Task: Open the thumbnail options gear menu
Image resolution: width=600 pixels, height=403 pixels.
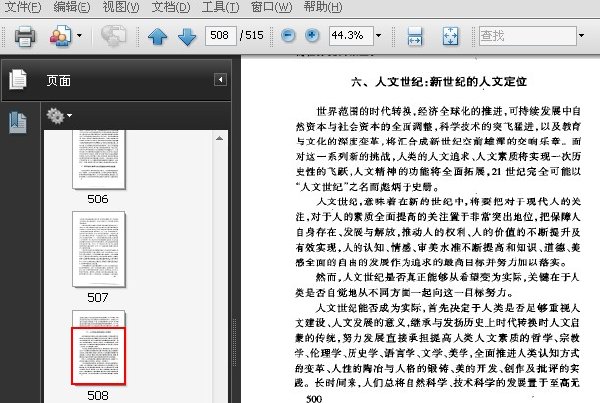Action: point(59,116)
